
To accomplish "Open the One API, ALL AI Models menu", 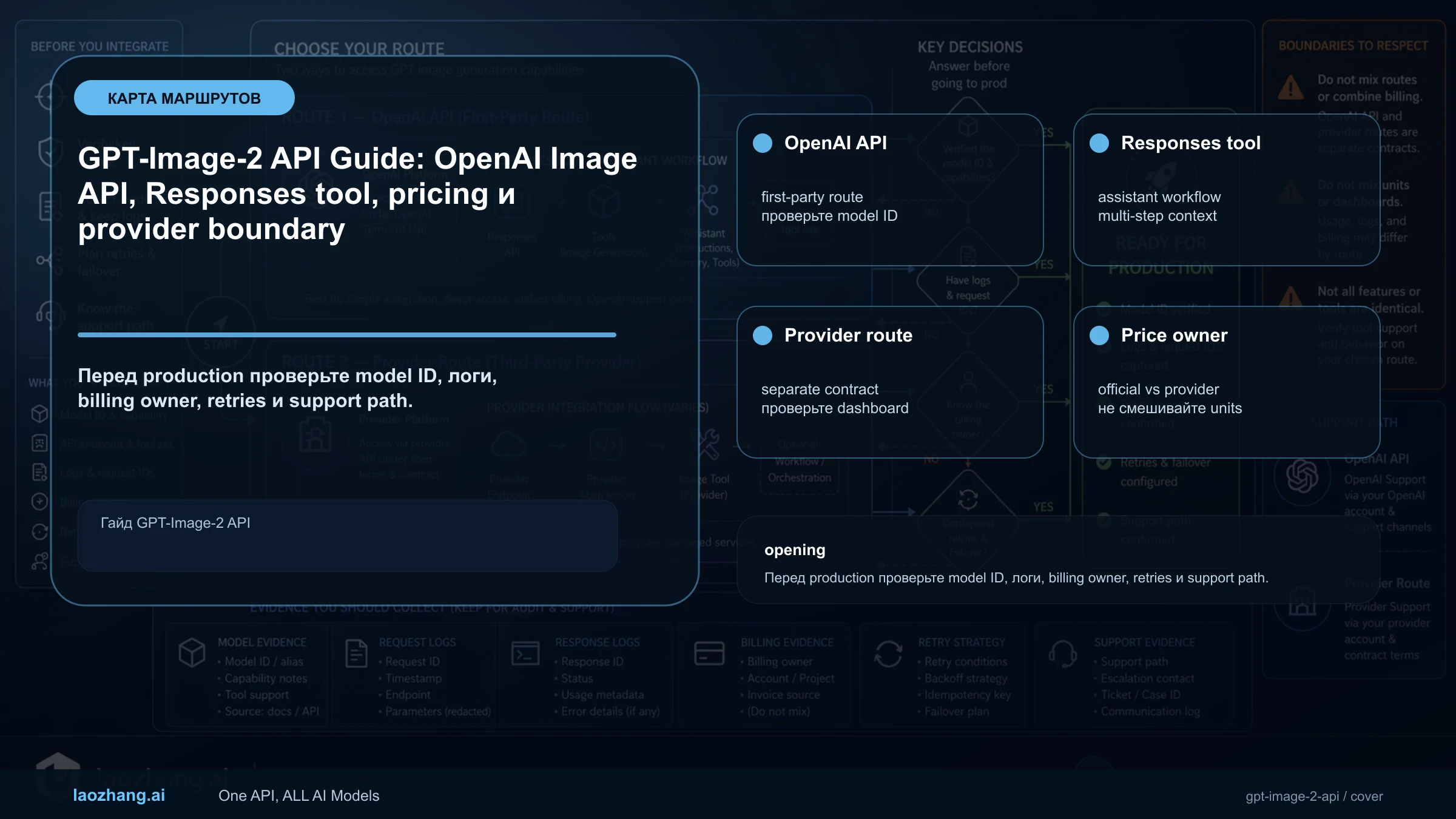I will click(300, 796).
